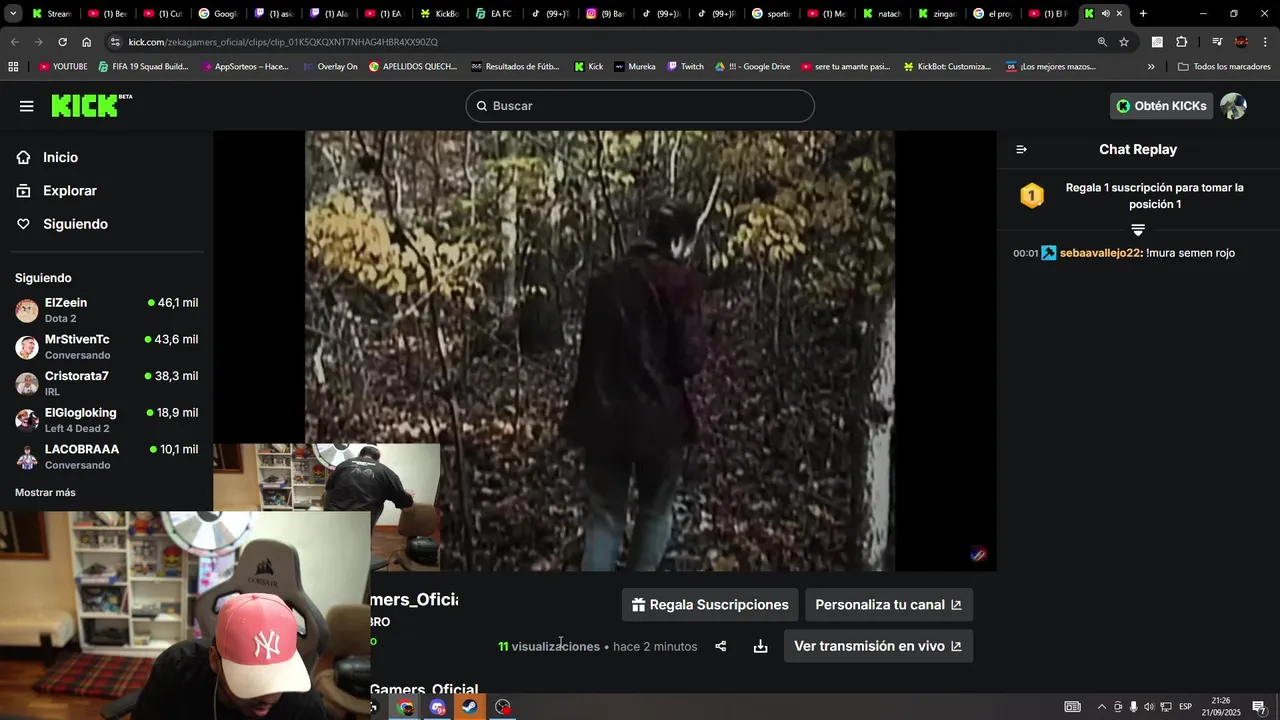Download the clip via download icon
The image size is (1280, 720).
click(x=760, y=646)
